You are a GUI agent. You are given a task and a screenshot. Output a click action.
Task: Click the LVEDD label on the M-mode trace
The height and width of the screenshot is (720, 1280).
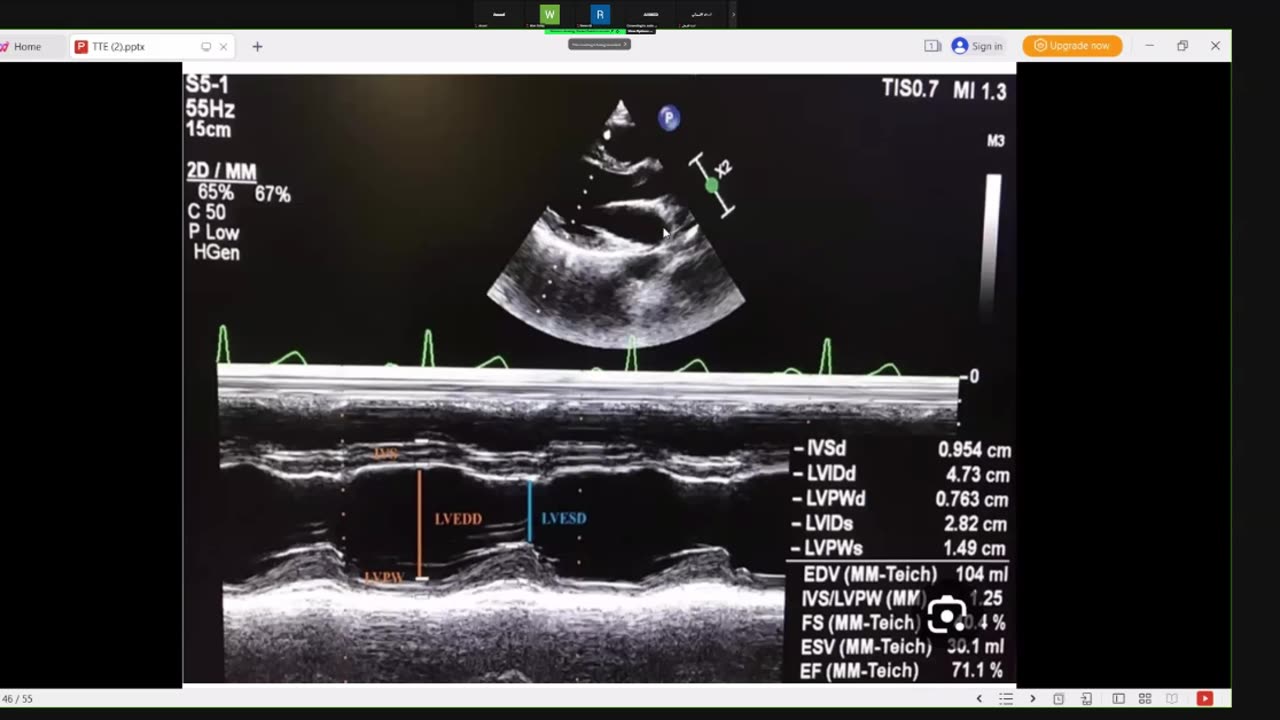(x=458, y=519)
